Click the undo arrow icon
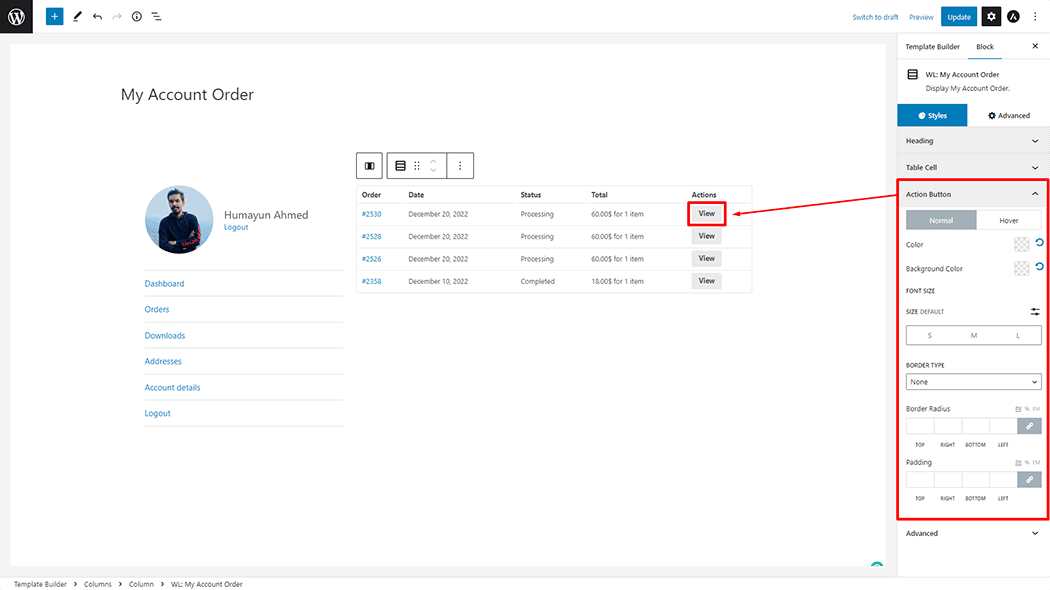Viewport: 1050px width, 590px height. tap(97, 17)
